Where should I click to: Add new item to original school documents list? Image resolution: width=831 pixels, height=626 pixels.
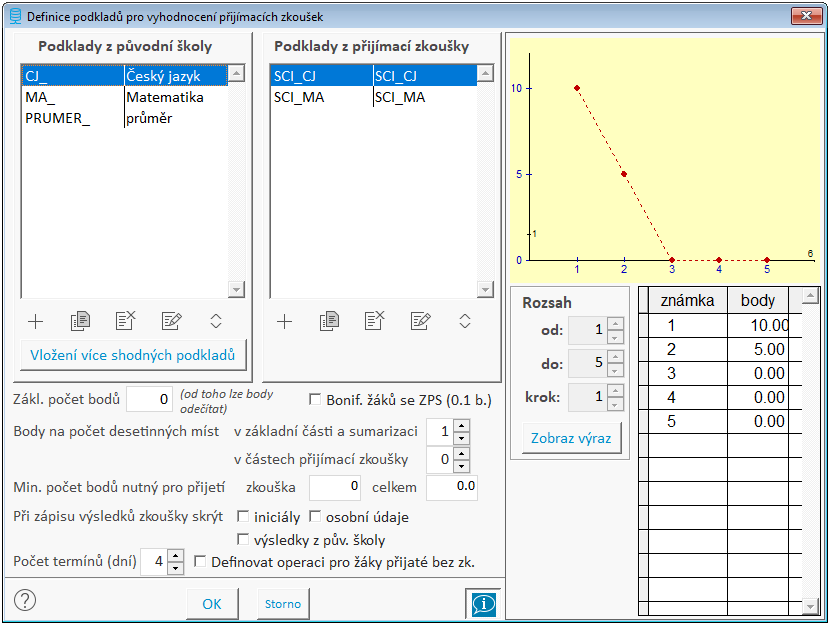[36, 321]
